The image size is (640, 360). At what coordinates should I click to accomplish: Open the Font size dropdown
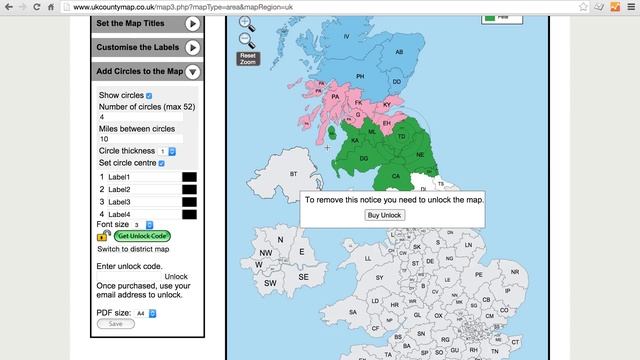(144, 225)
